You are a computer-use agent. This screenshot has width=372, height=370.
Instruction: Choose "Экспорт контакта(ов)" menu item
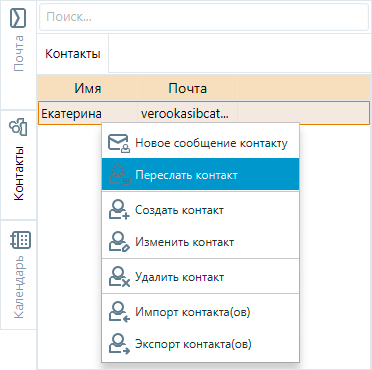pyautogui.click(x=200, y=344)
